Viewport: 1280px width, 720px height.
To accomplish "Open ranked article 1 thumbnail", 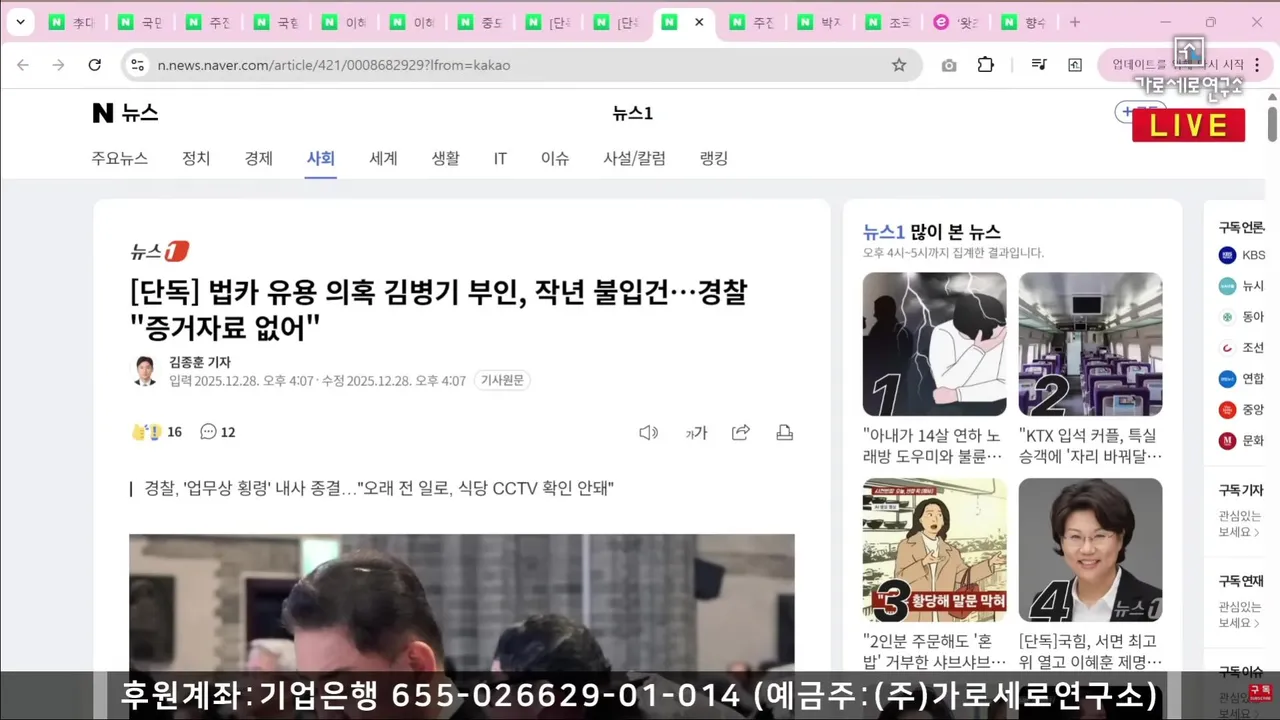I will [x=935, y=344].
